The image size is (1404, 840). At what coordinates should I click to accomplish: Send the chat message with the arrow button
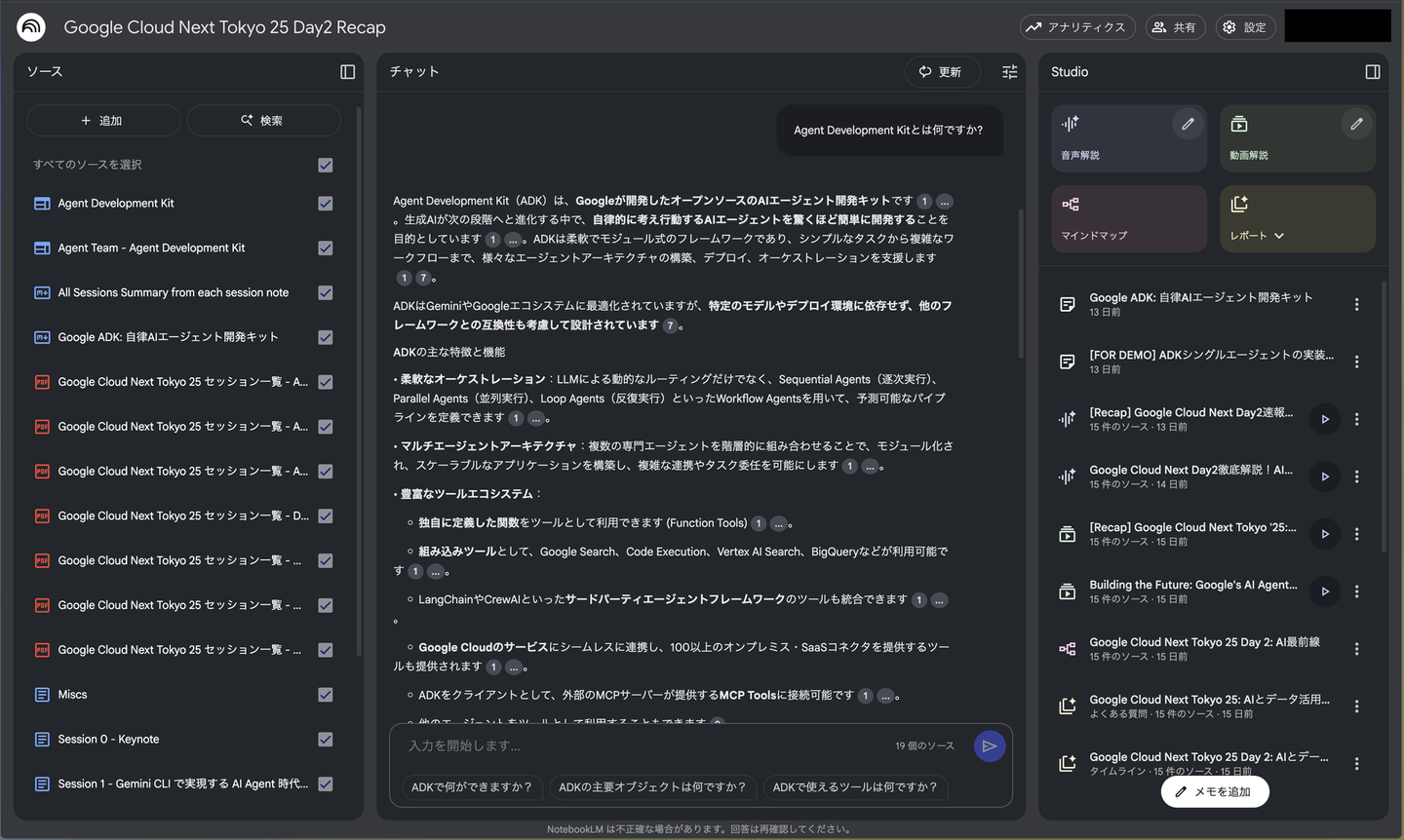989,746
